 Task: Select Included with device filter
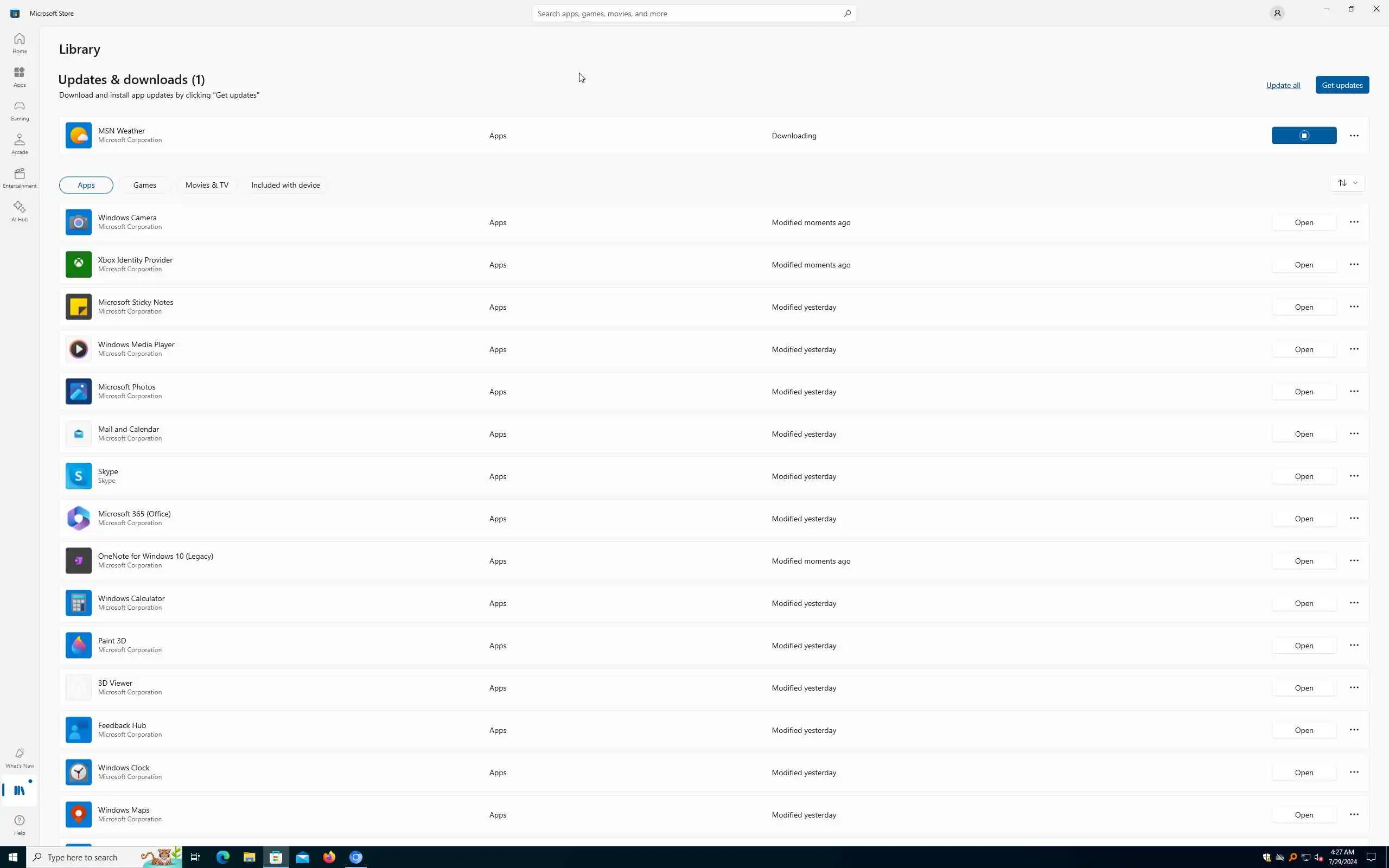click(285, 185)
